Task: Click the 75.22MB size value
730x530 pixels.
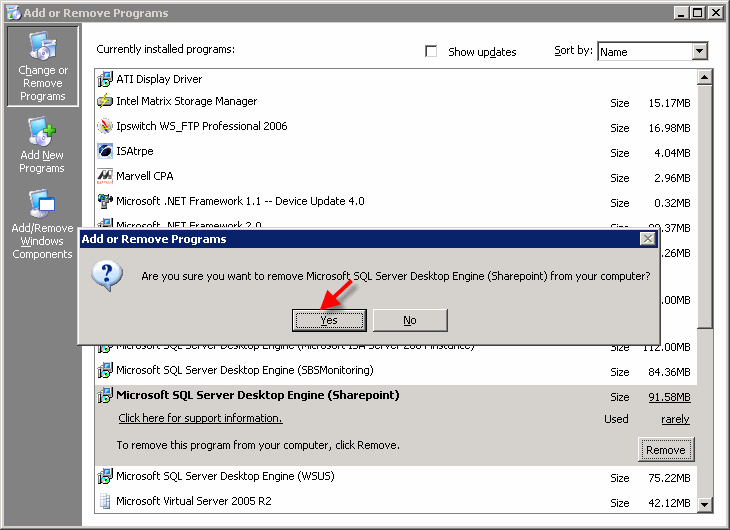Action: coord(669,478)
